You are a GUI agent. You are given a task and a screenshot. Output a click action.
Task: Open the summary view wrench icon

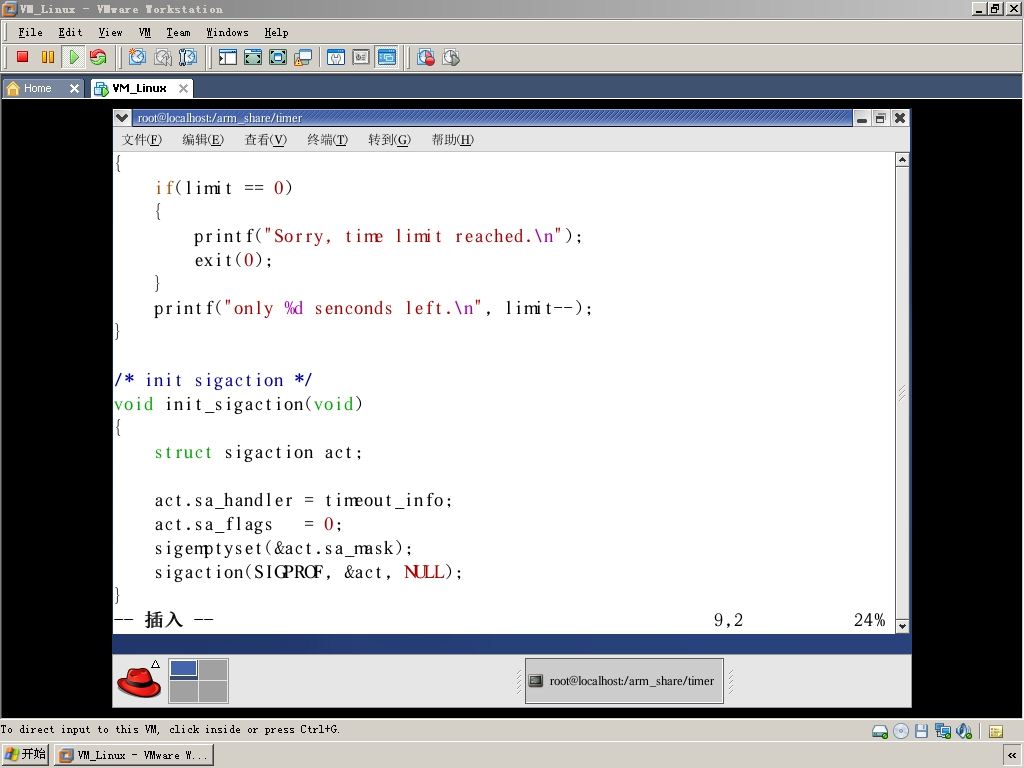(336, 57)
